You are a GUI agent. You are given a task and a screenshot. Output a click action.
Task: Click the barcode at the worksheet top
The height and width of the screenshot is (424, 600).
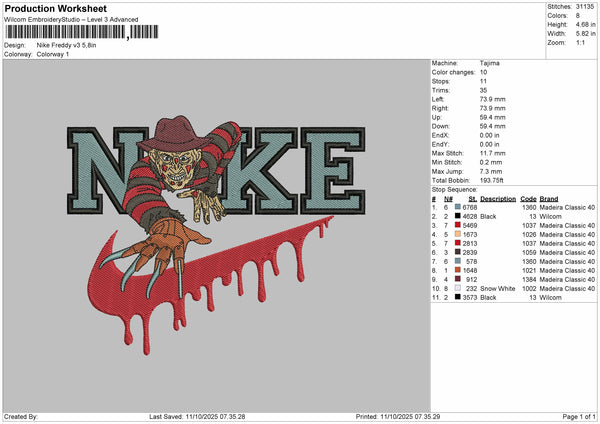pyautogui.click(x=81, y=32)
